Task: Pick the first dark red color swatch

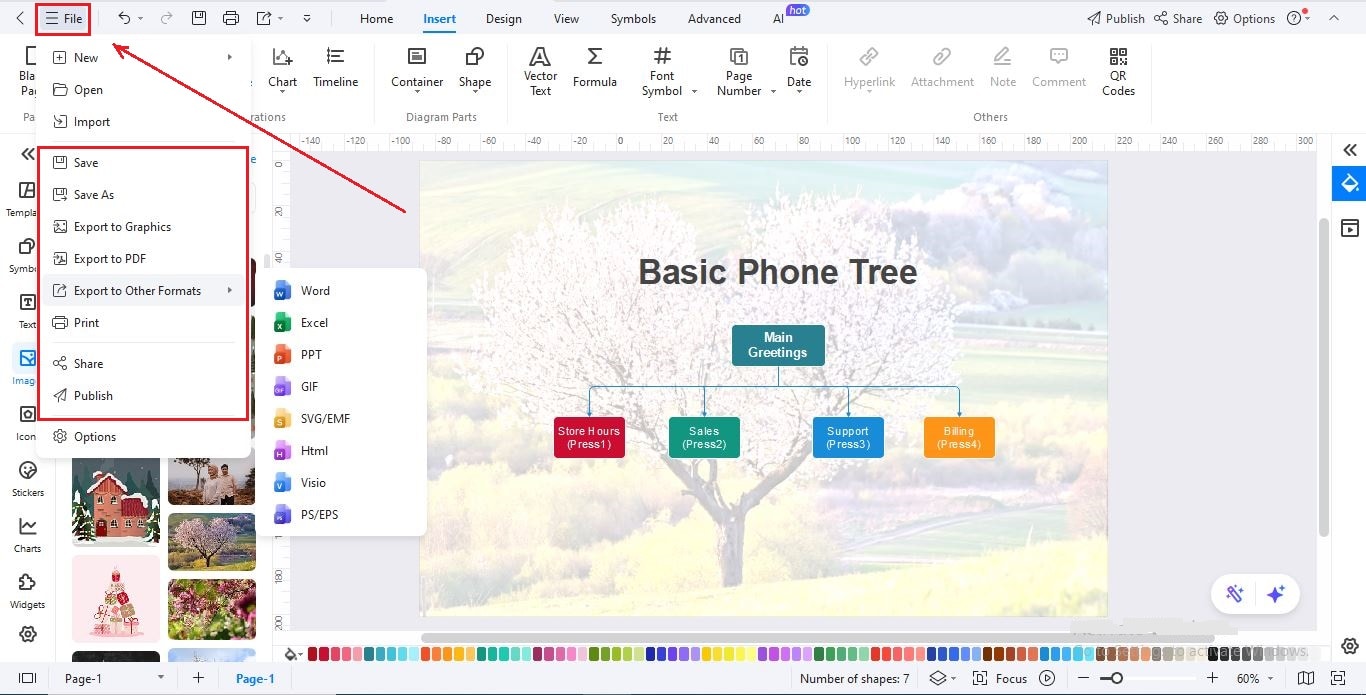Action: point(313,654)
